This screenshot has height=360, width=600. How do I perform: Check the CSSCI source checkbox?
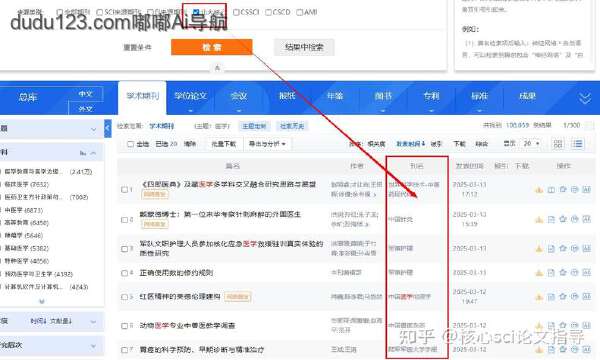tap(236, 12)
